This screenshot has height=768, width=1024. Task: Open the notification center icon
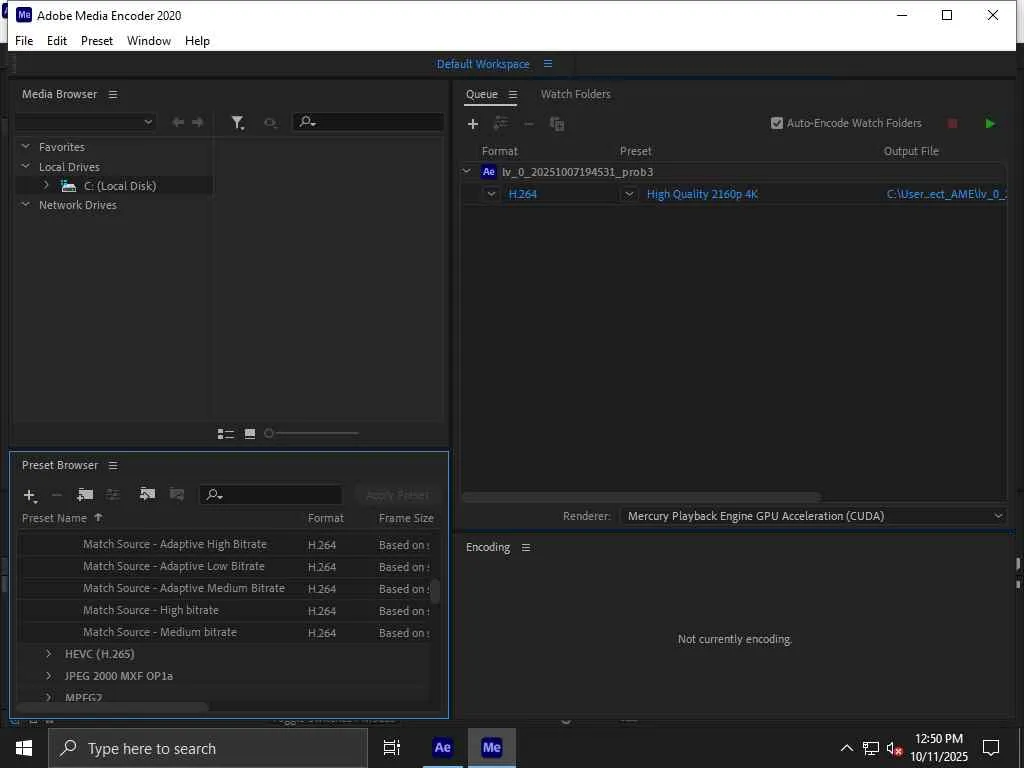991,748
